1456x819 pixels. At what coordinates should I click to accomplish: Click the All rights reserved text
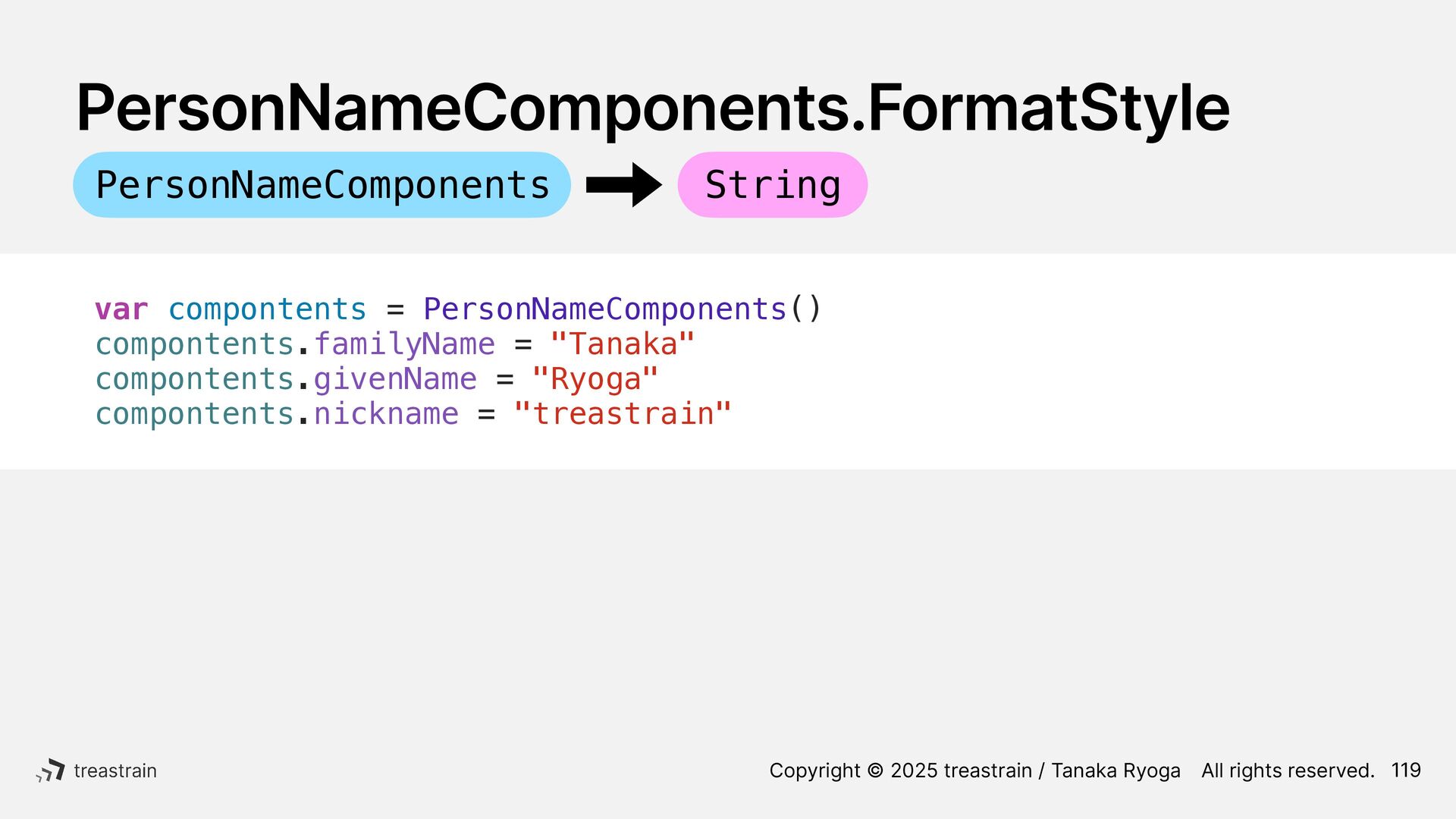(1288, 770)
